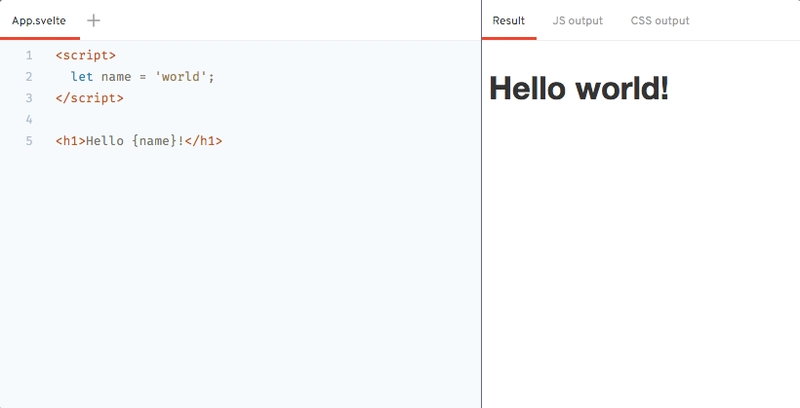Click the "let" keyword on line 2
The image size is (800, 408).
click(82, 76)
